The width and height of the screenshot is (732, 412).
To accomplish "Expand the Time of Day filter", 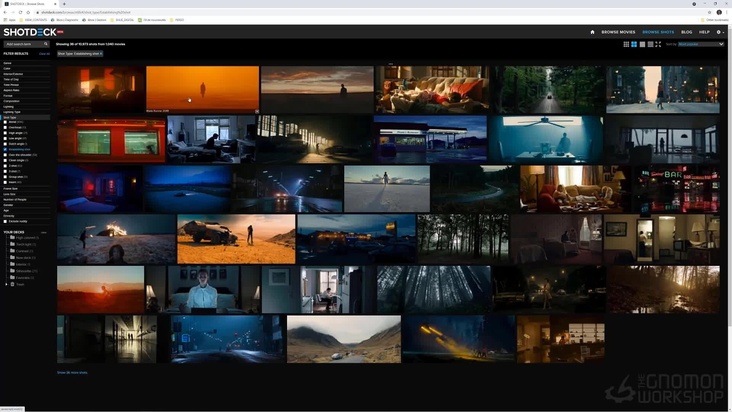I will coord(26,79).
